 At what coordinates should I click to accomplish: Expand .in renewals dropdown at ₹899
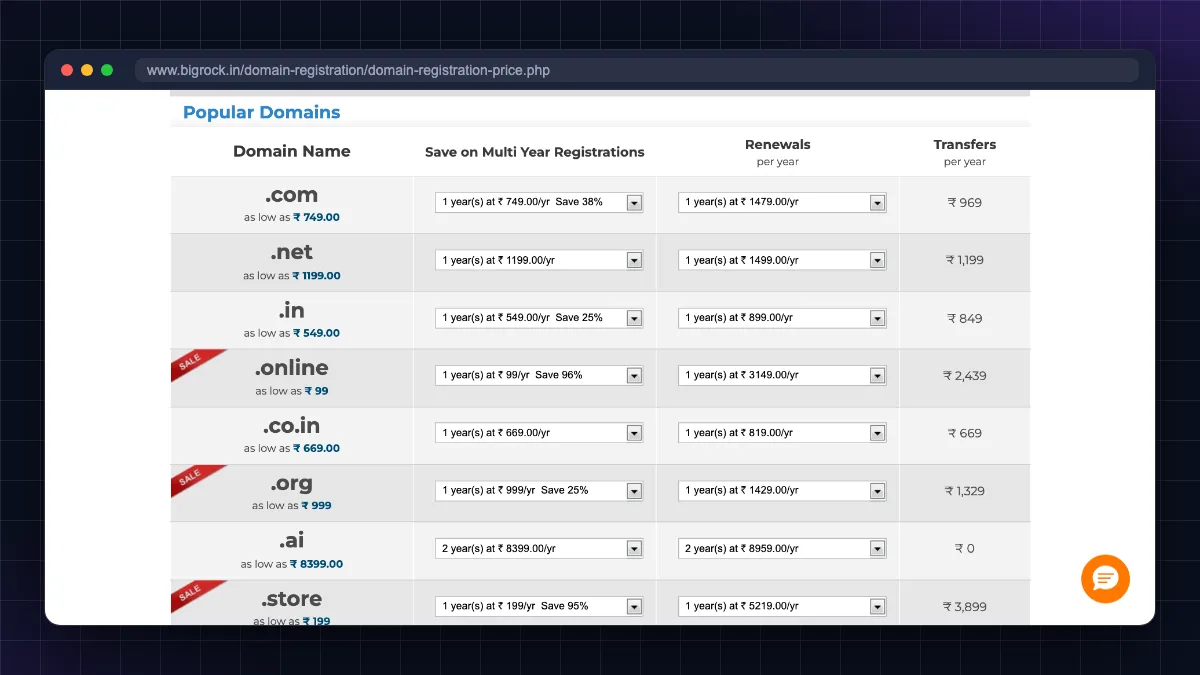tap(782, 318)
